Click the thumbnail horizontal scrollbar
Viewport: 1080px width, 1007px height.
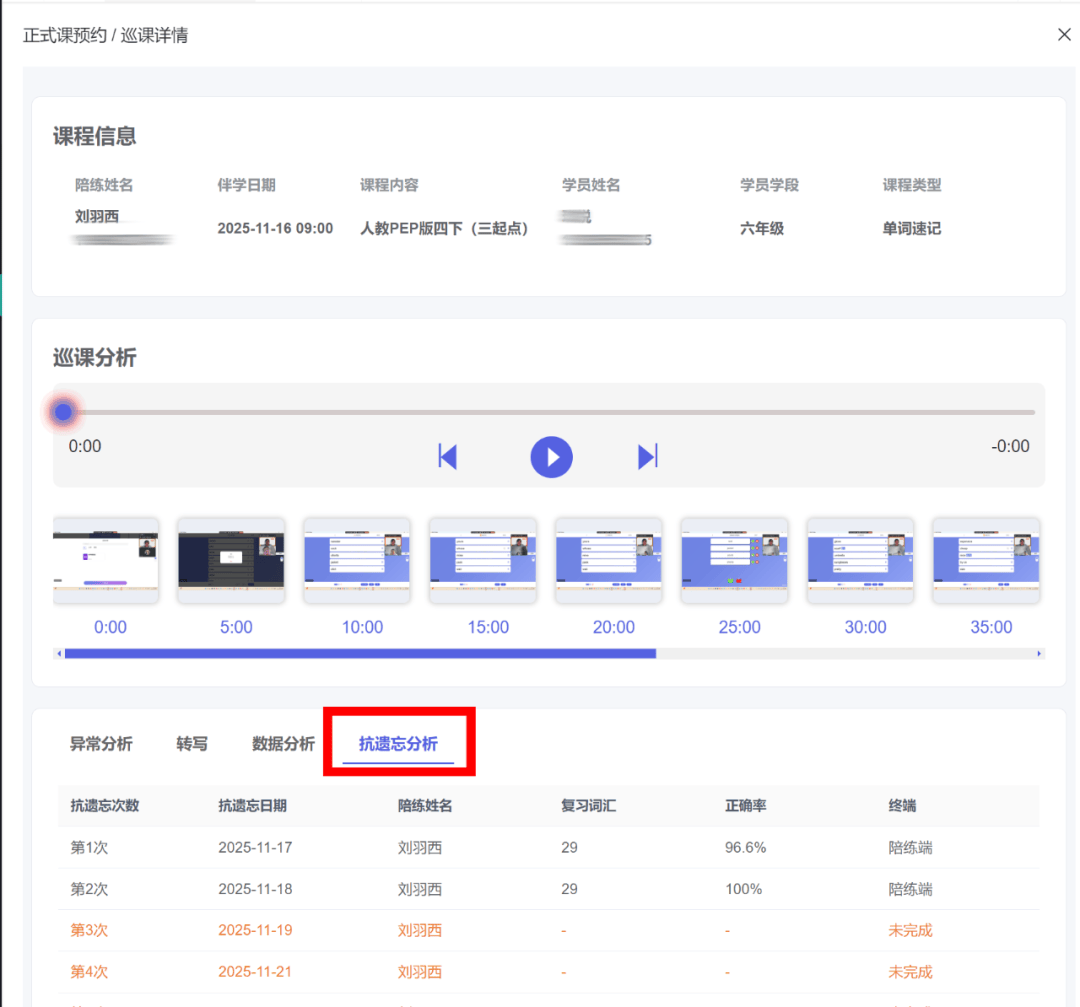tap(360, 654)
